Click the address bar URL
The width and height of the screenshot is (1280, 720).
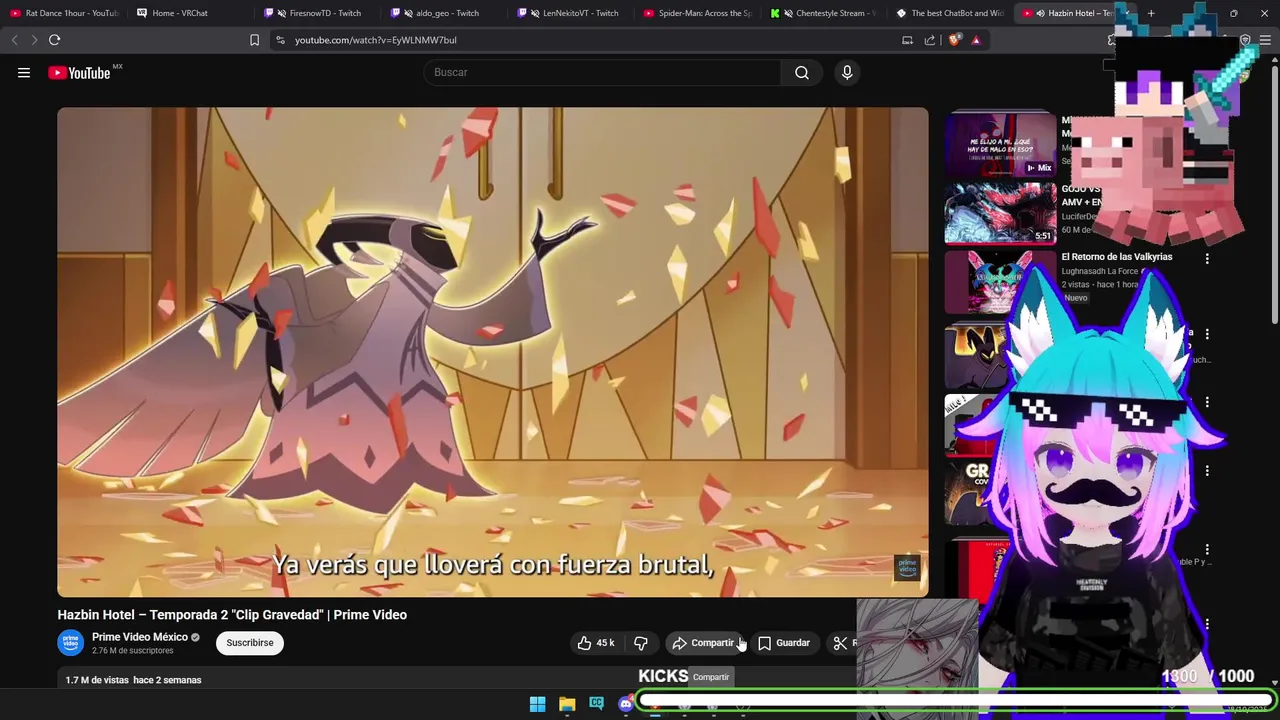pyautogui.click(x=375, y=40)
